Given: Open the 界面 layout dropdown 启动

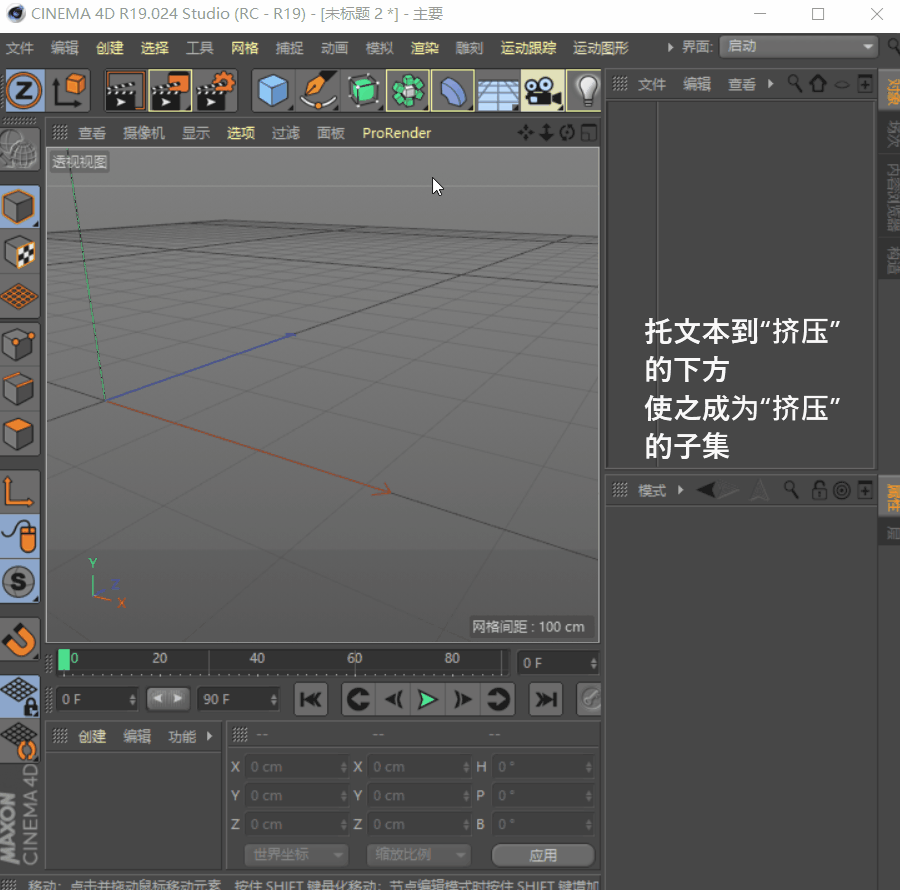Looking at the screenshot, I should (798, 46).
